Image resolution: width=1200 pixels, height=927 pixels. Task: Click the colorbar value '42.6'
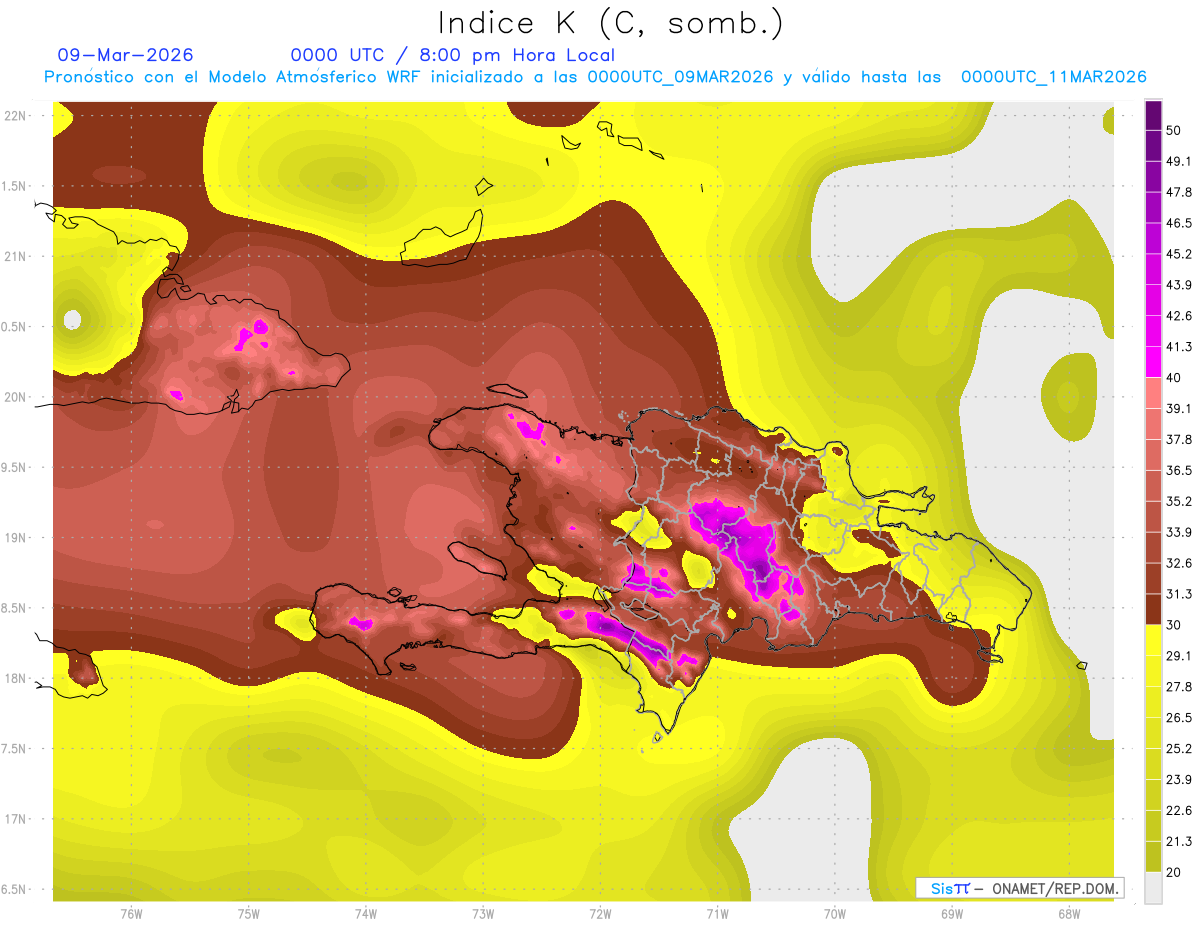[x=1179, y=316]
